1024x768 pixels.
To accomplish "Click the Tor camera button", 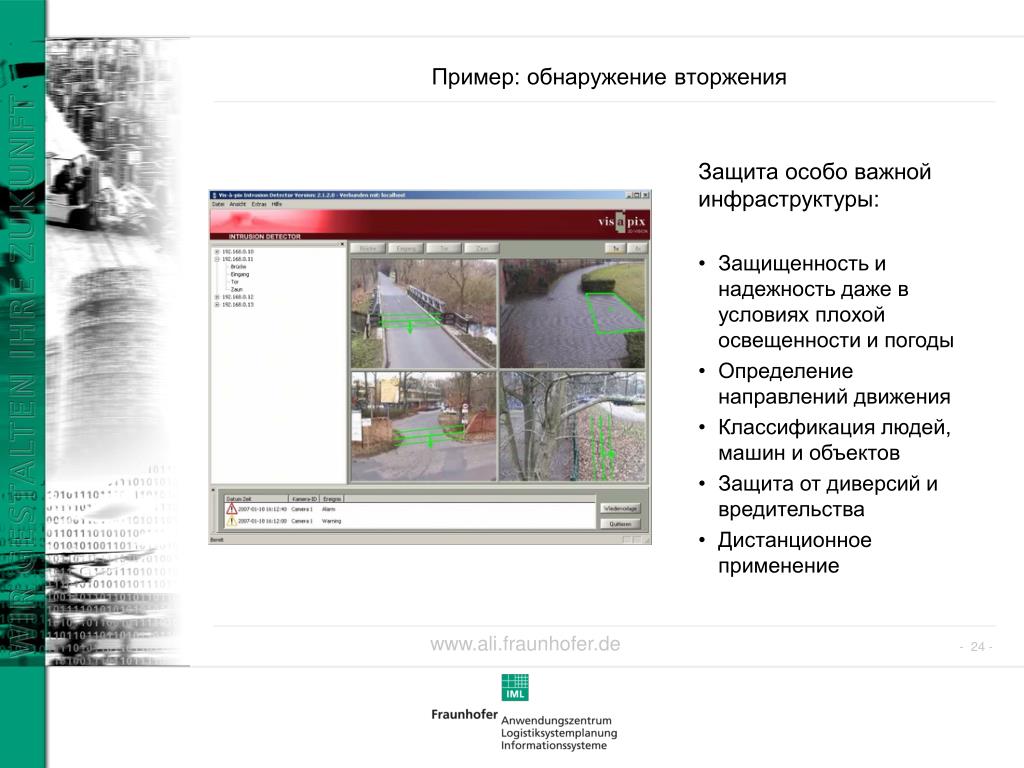I will (444, 249).
